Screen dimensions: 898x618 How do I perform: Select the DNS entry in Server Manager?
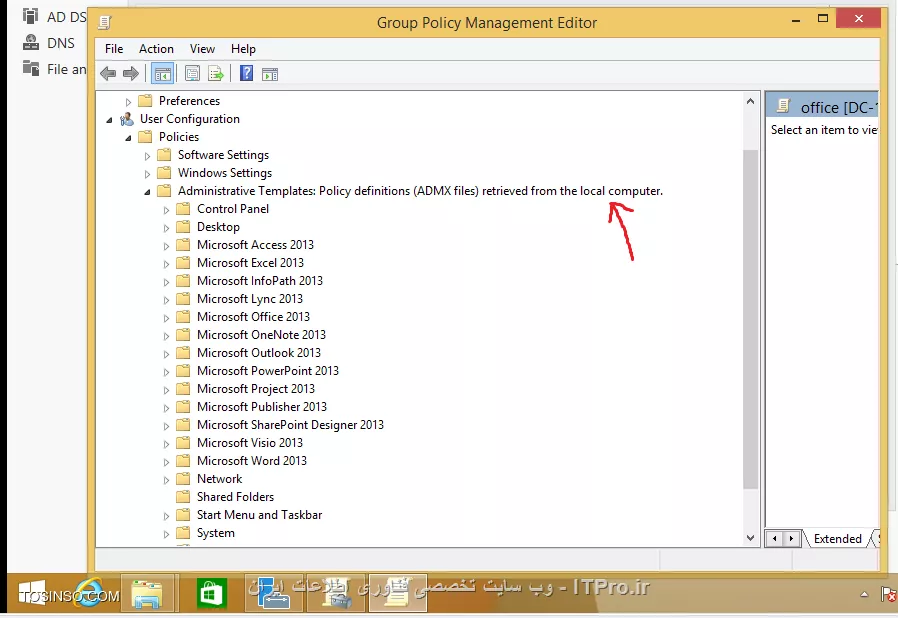coord(60,43)
